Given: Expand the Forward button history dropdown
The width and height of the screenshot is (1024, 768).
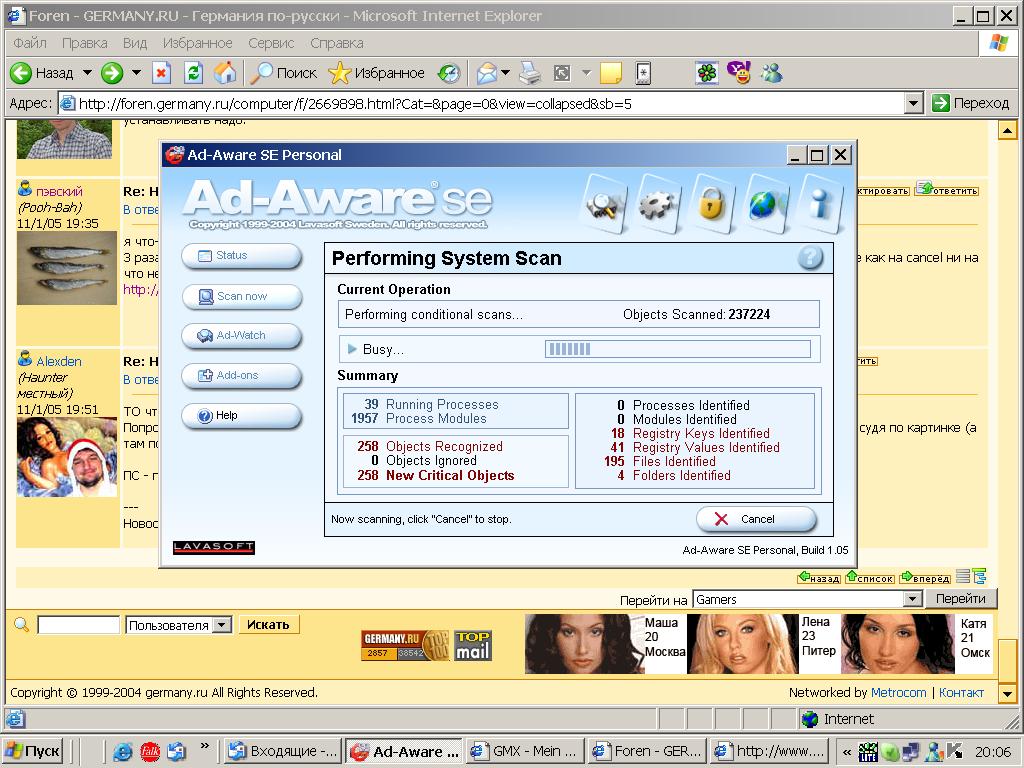Looking at the screenshot, I should (136, 72).
